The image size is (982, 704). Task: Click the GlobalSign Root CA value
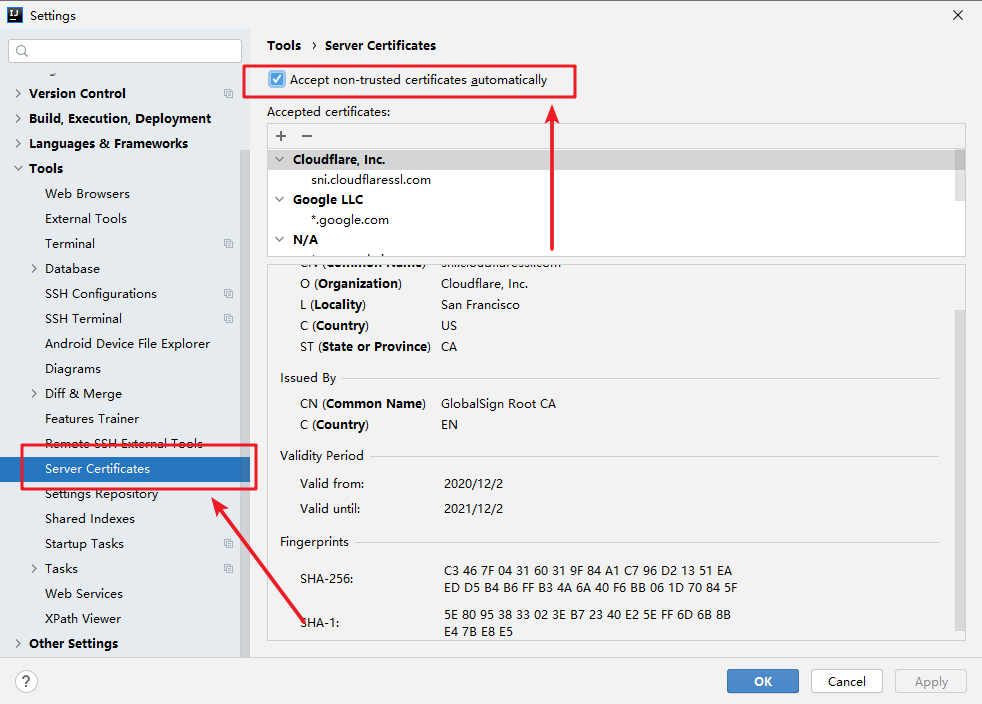pos(498,404)
